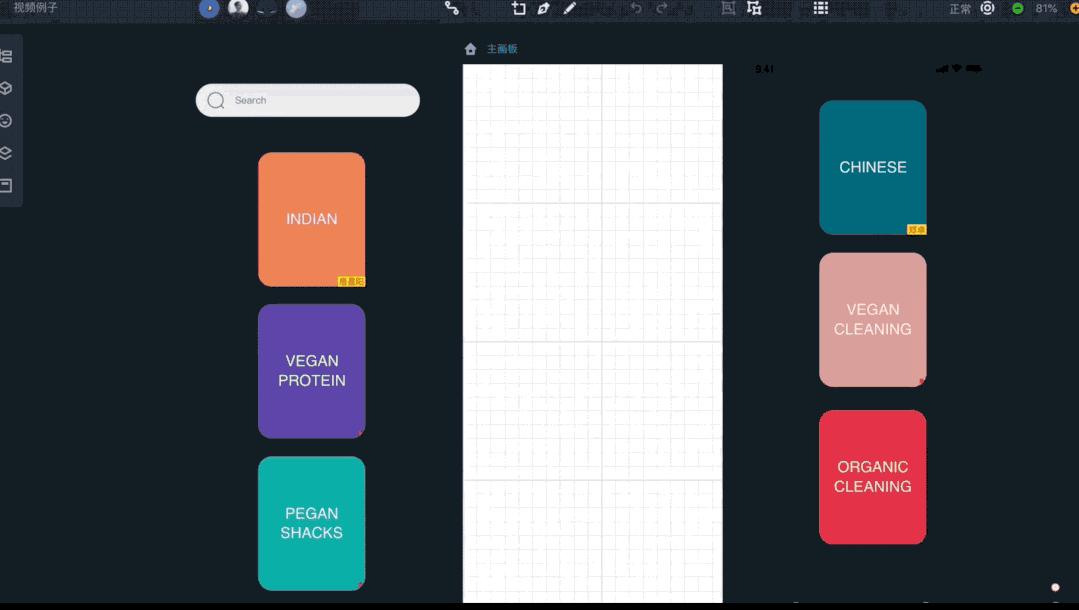Click the undo arrow

(636, 8)
